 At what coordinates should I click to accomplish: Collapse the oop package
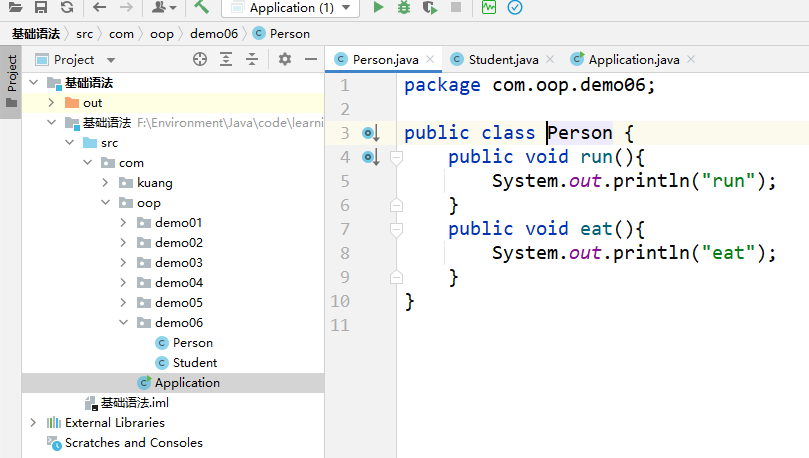106,202
